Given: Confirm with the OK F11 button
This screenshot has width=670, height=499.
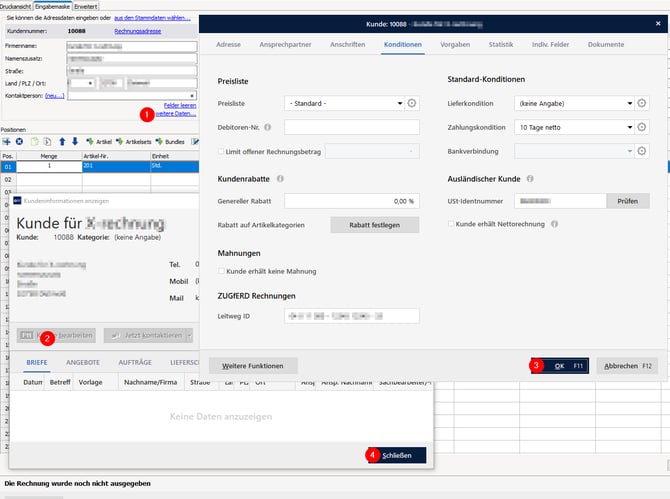Looking at the screenshot, I should pyautogui.click(x=560, y=366).
